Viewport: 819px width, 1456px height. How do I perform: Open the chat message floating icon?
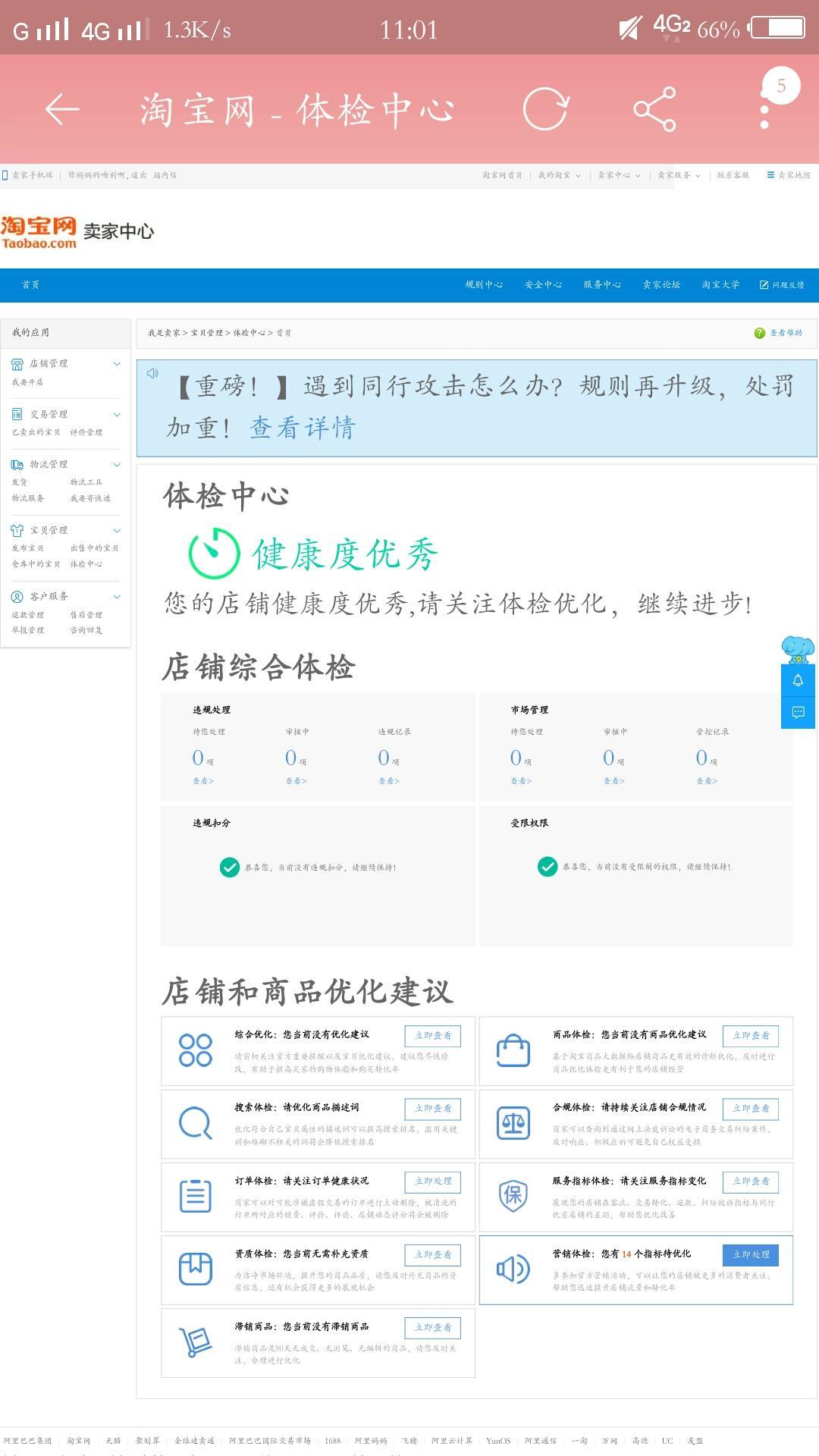click(x=798, y=712)
